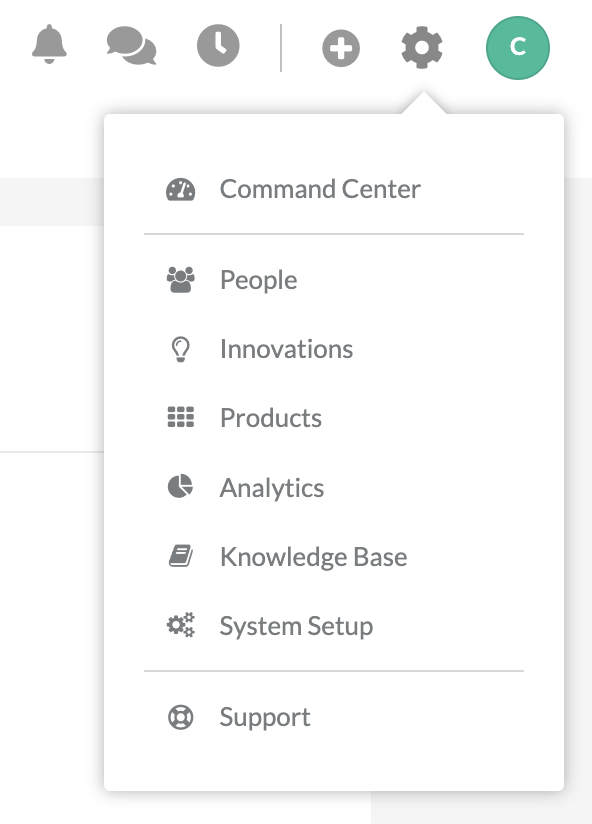Screen dimensions: 592x824
Task: Open the chat conversations icon
Action: [131, 46]
